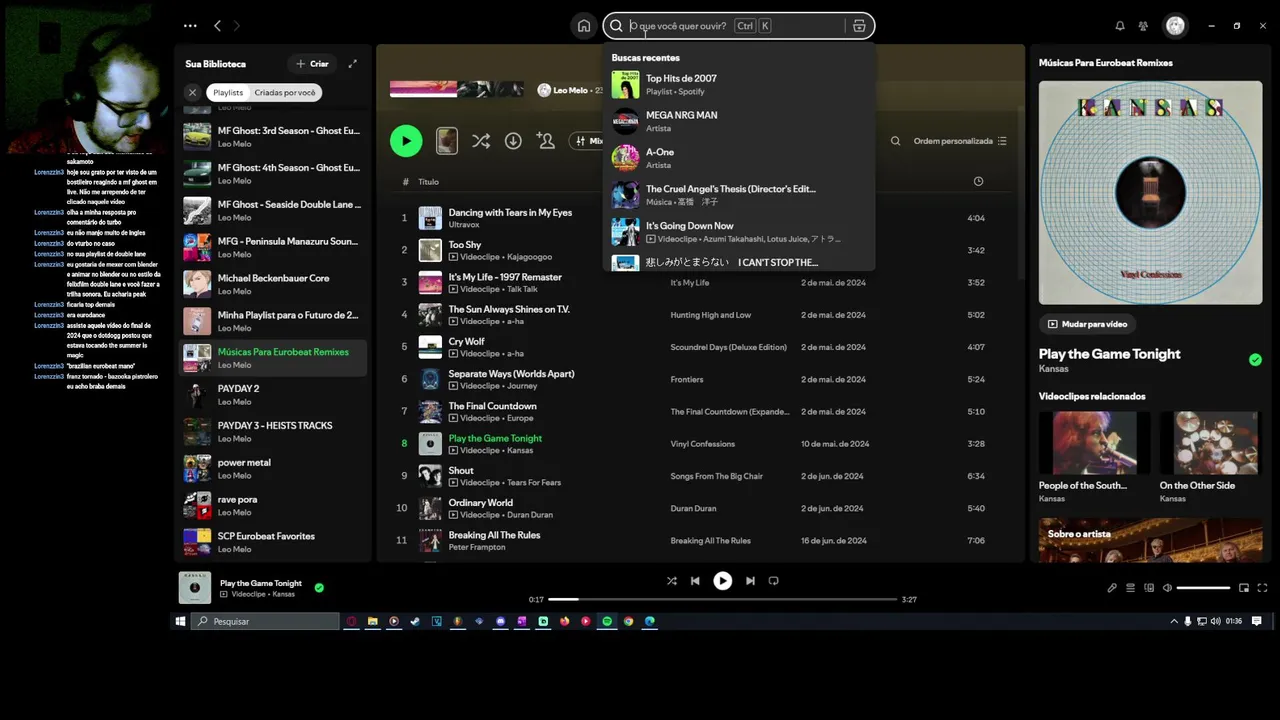Expand the library with the arrows icon
Image resolution: width=1280 pixels, height=720 pixels.
point(352,64)
